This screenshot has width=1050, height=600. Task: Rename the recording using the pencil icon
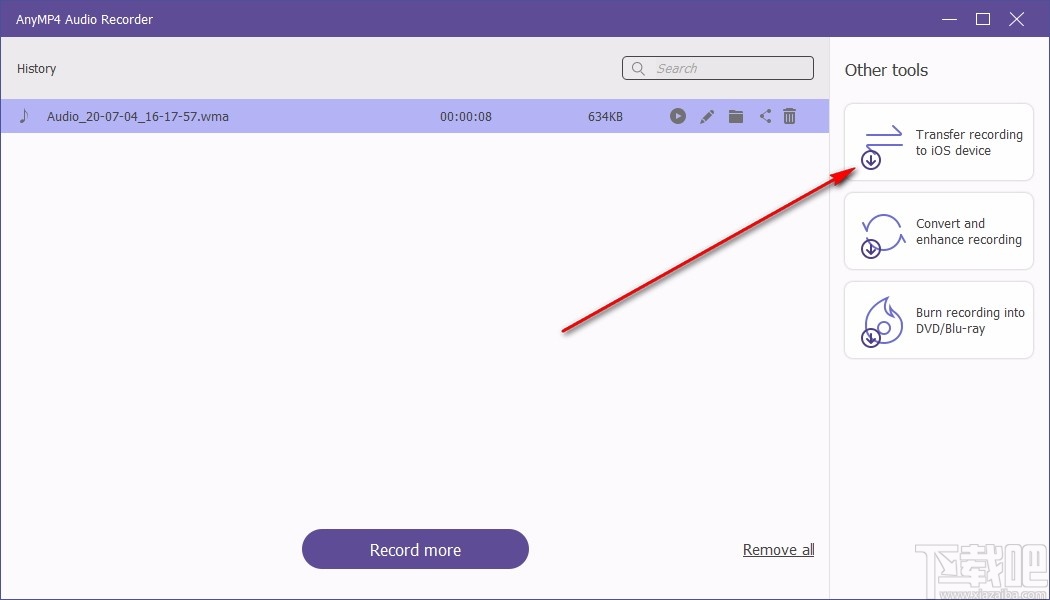pyautogui.click(x=707, y=116)
